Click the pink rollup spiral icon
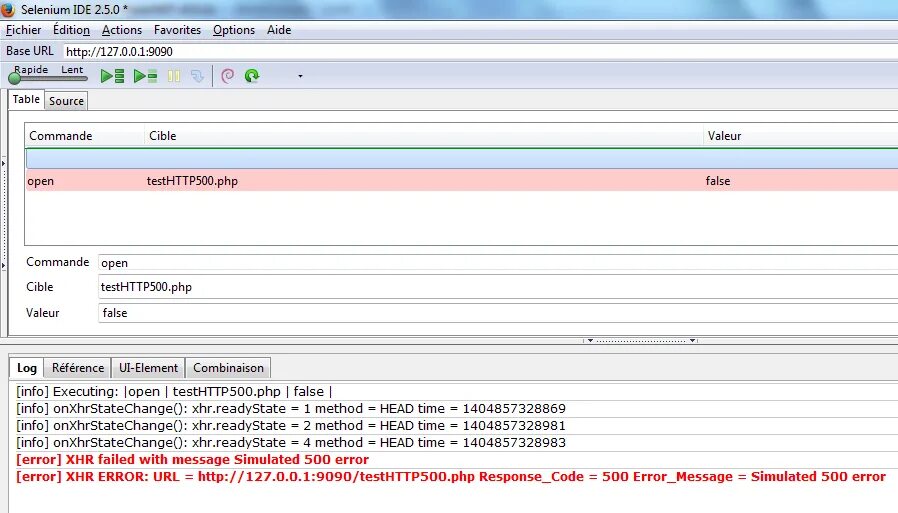898x513 pixels. pyautogui.click(x=227, y=76)
